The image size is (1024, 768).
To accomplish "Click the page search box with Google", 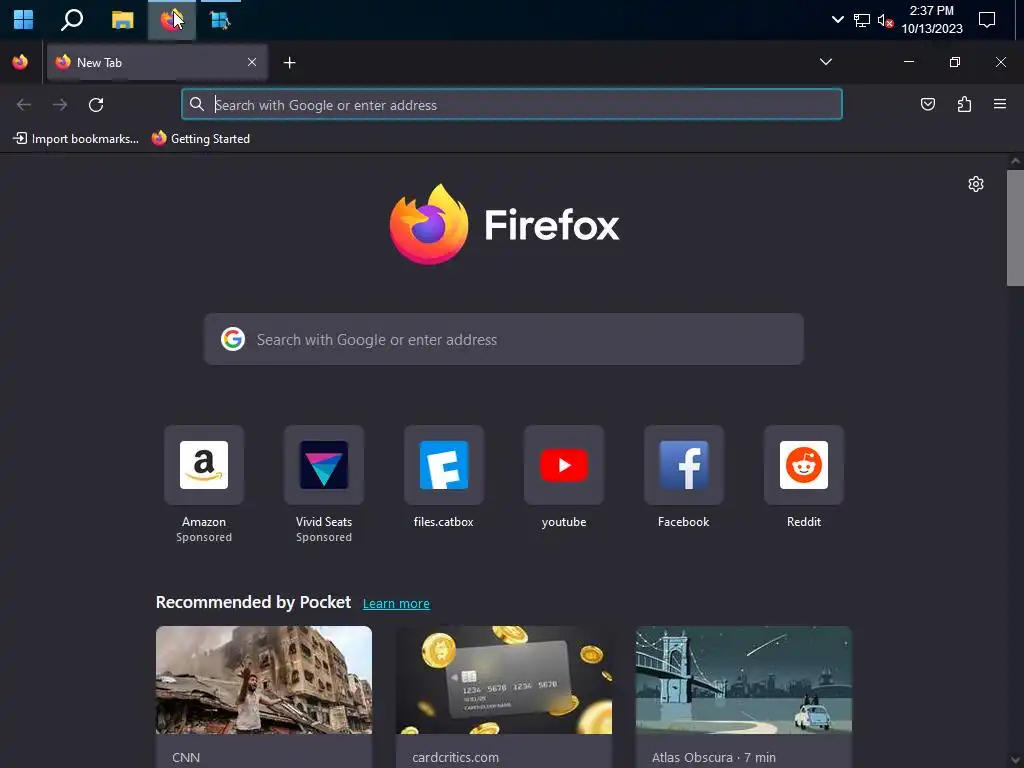I will [x=504, y=339].
